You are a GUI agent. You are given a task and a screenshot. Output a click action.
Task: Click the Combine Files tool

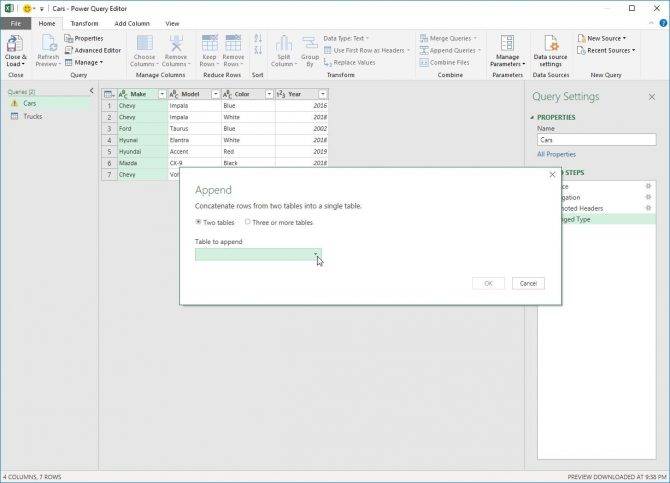click(x=444, y=62)
